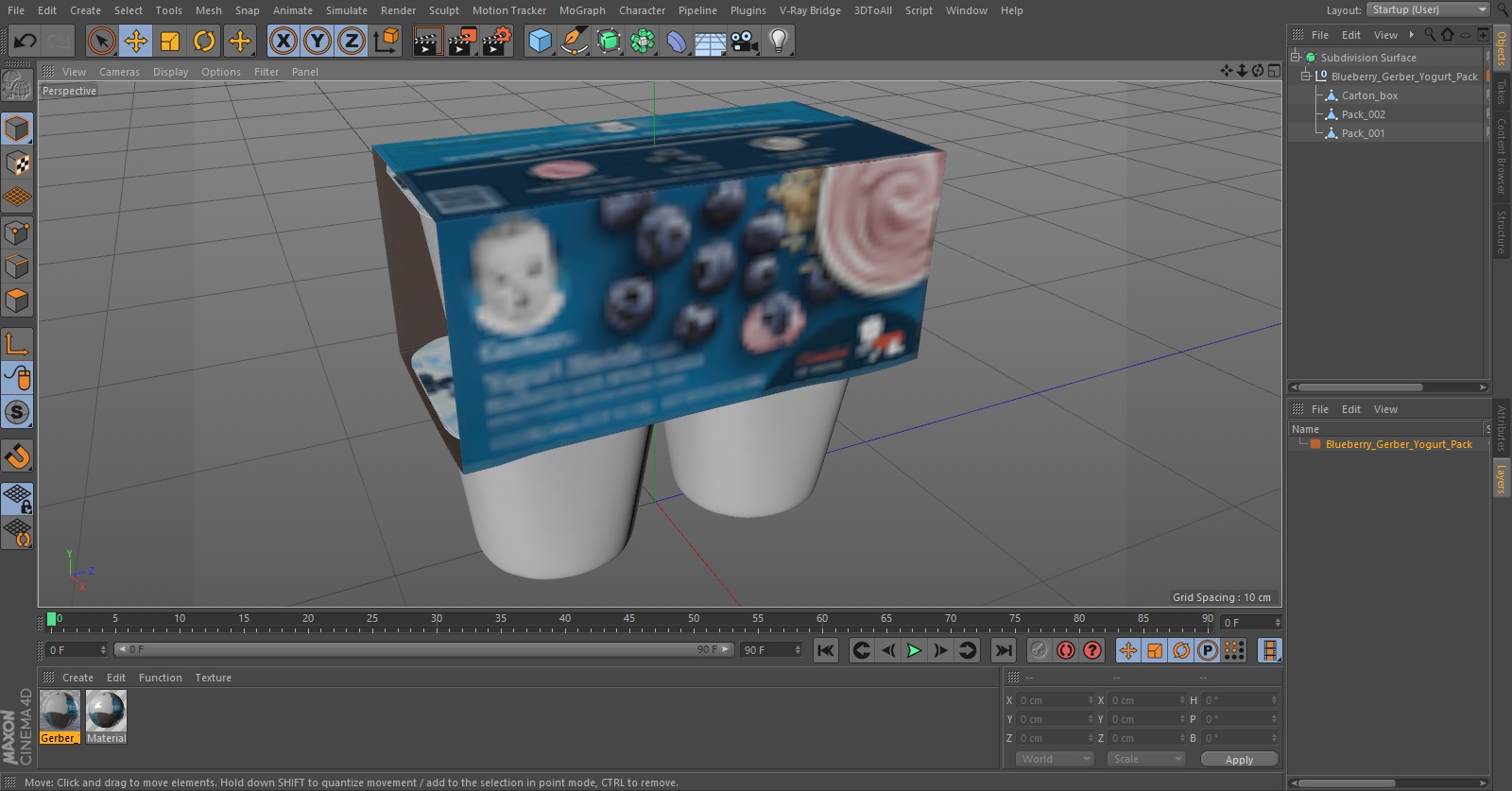Activate the Move tool
Screen dimensions: 1512x791
point(136,41)
